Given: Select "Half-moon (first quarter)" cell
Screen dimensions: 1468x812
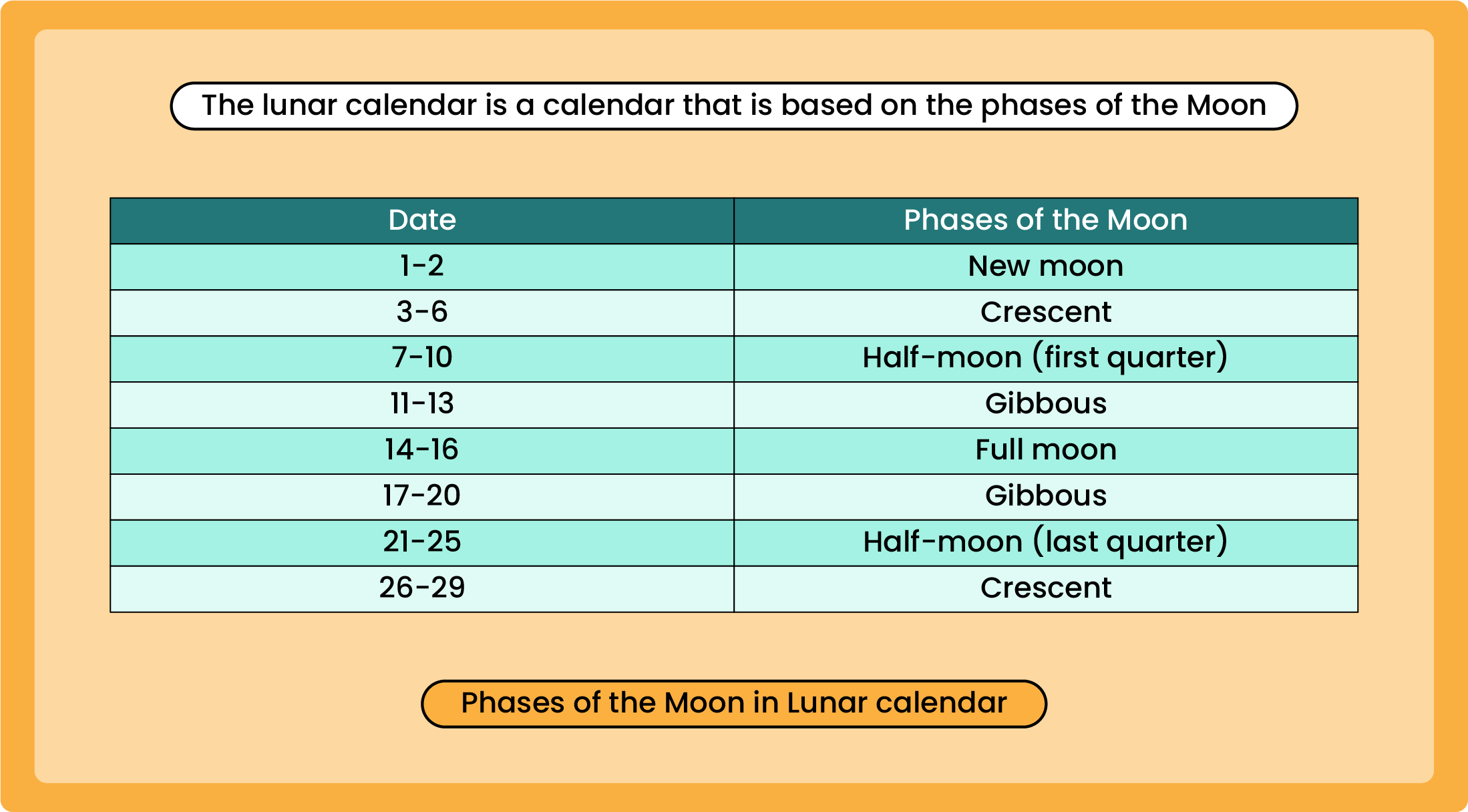Looking at the screenshot, I should 1045,359.
